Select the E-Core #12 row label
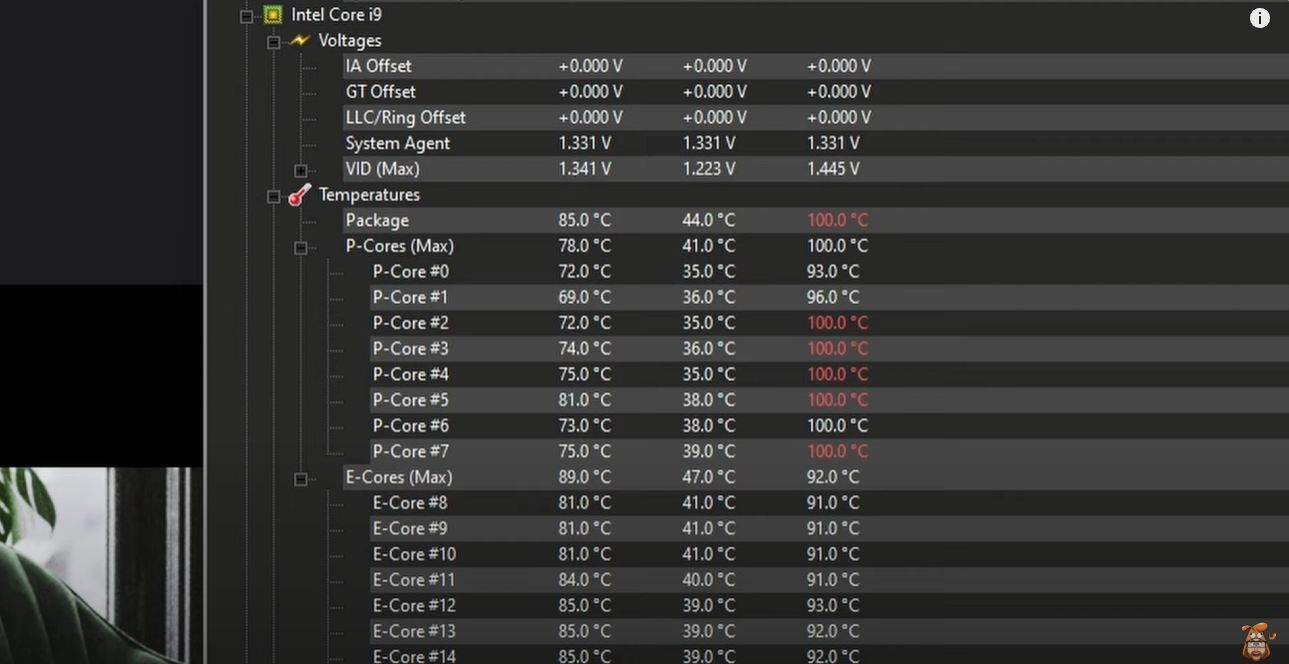This screenshot has width=1289, height=664. 414,606
